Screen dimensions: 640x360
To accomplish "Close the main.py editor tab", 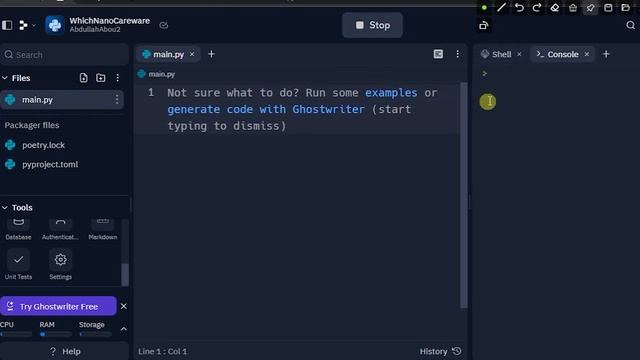I will 192,54.
